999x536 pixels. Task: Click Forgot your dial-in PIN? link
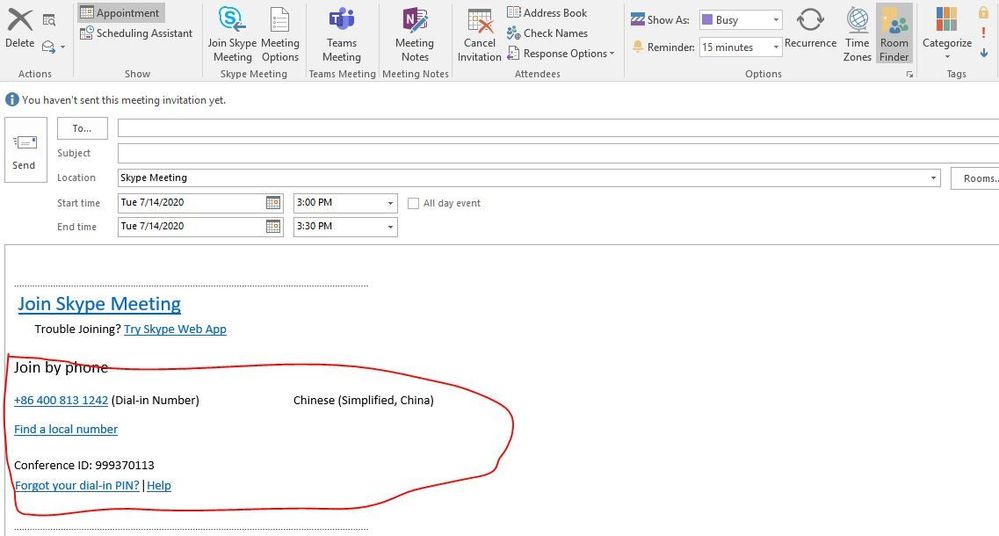[77, 486]
